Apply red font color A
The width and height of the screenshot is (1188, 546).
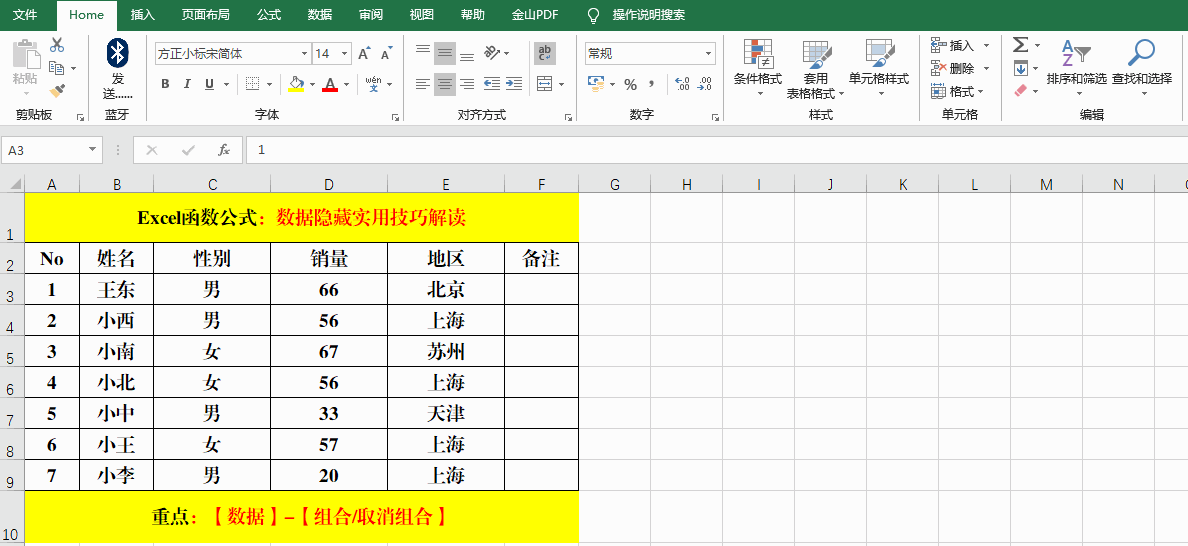tap(330, 84)
